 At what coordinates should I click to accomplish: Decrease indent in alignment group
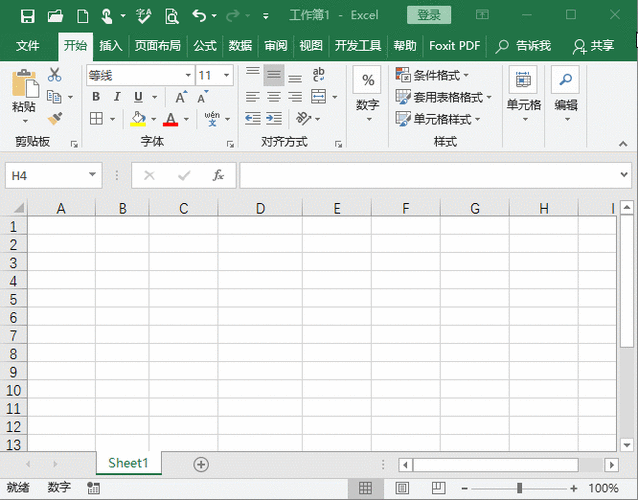[253, 119]
